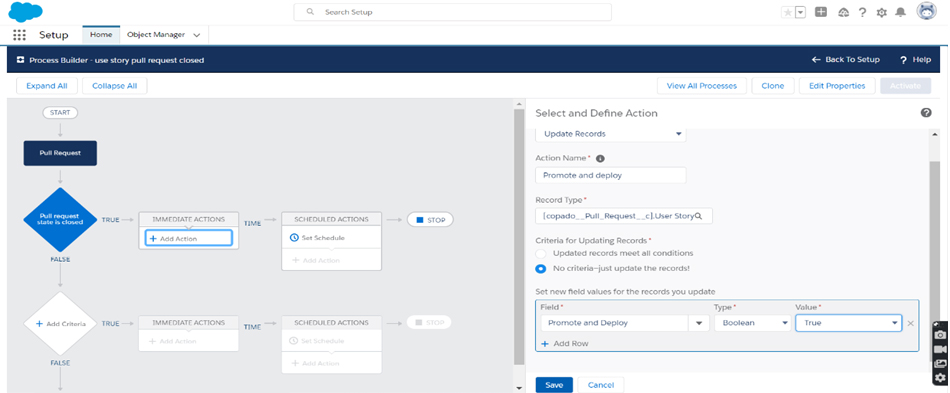Open the Pull request state is closed criteria

(60, 220)
